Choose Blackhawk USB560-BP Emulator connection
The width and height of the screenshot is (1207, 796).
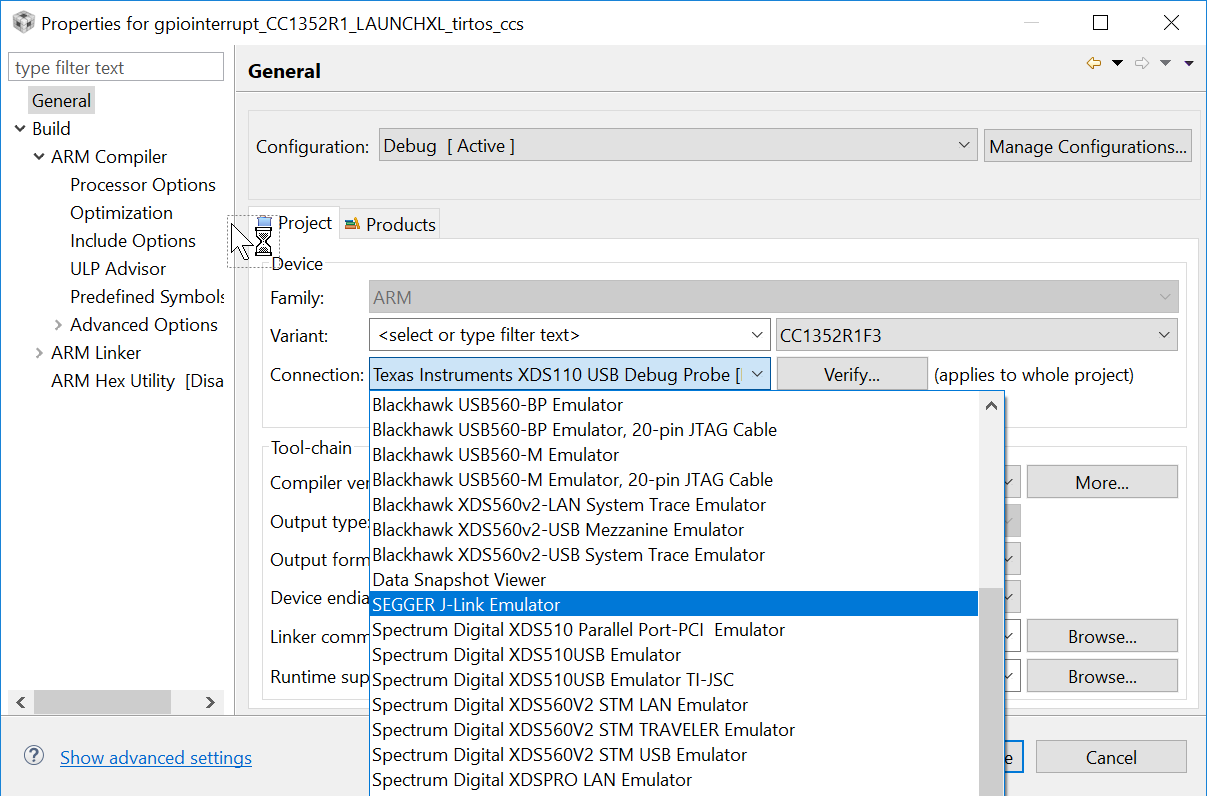pos(497,404)
